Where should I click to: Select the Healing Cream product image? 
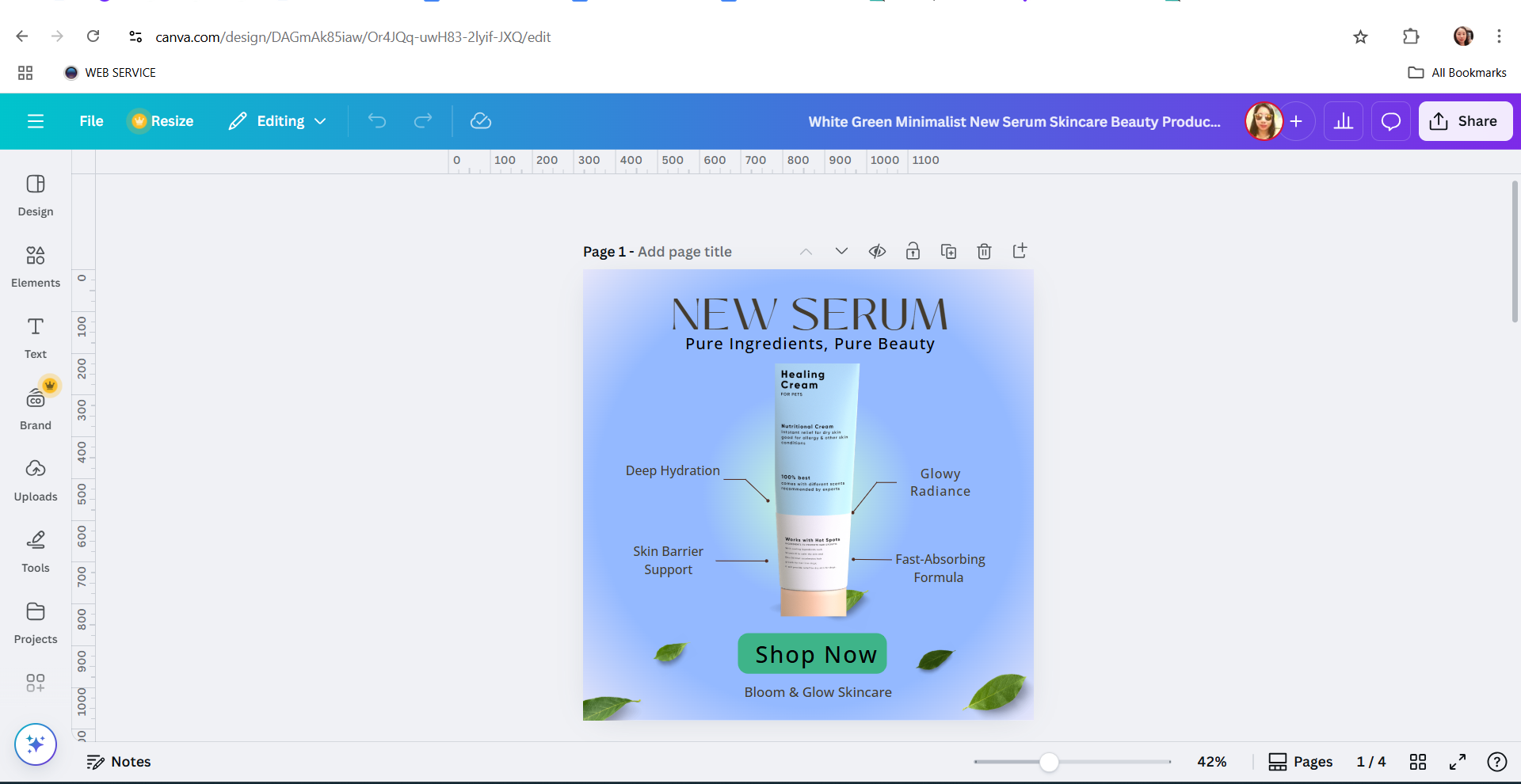[x=816, y=489]
